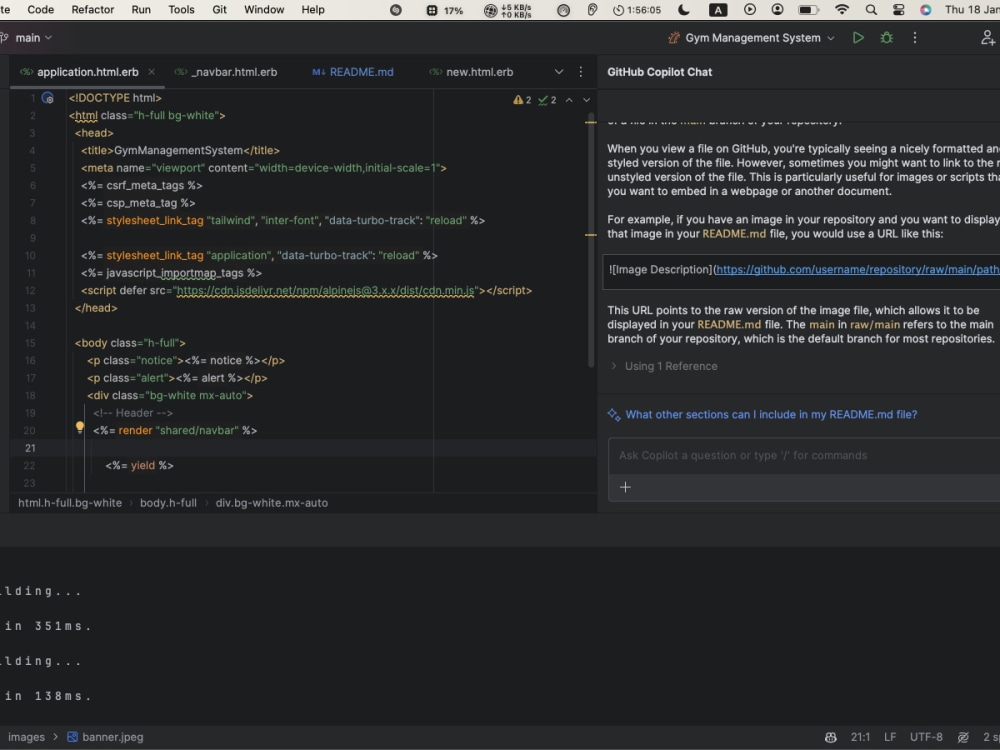The height and width of the screenshot is (750, 1000).
Task: Click the typo check indicator showing 2
Action: [547, 100]
